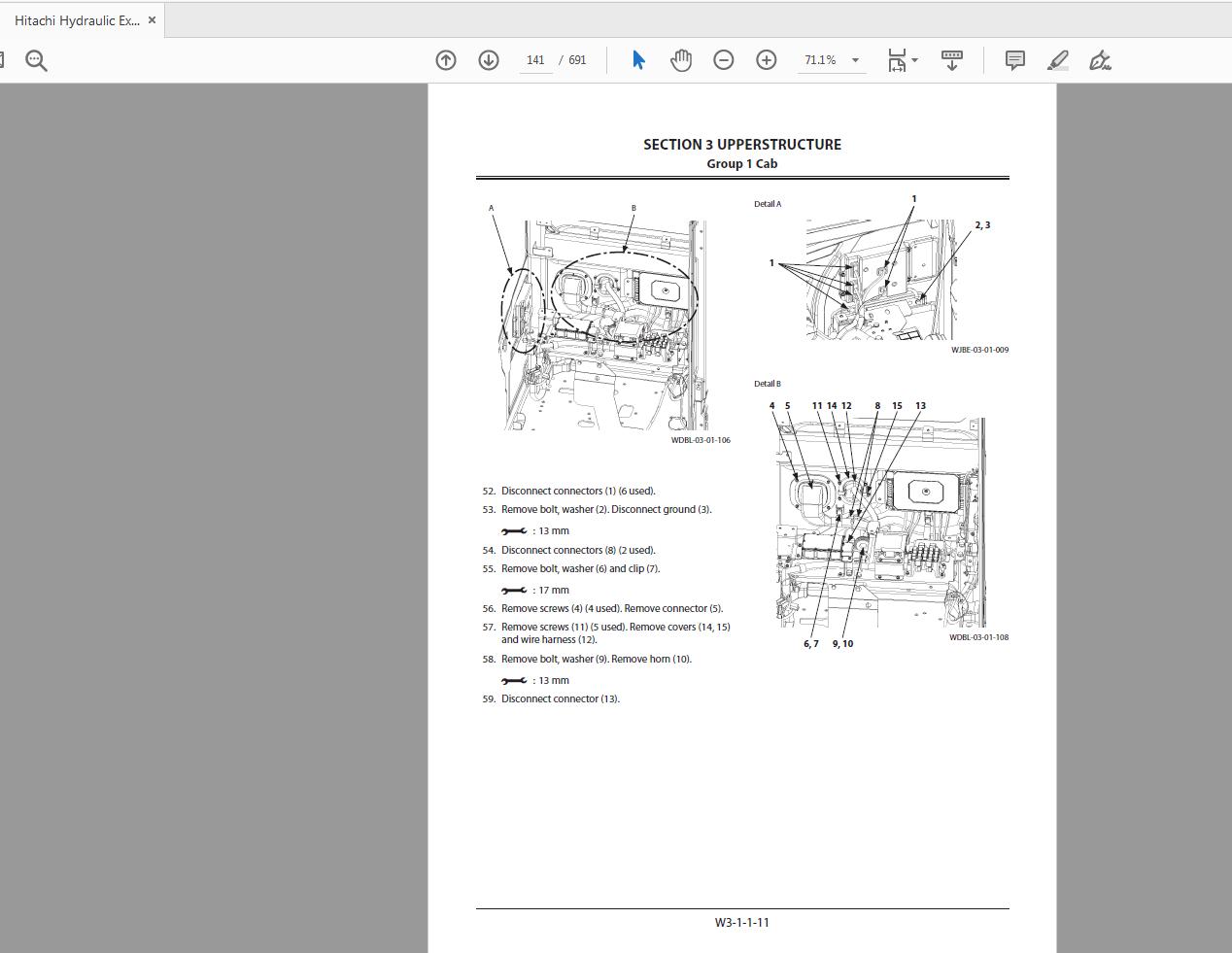Click the Detail B diagram image
The width and height of the screenshot is (1232, 953).
point(881,523)
